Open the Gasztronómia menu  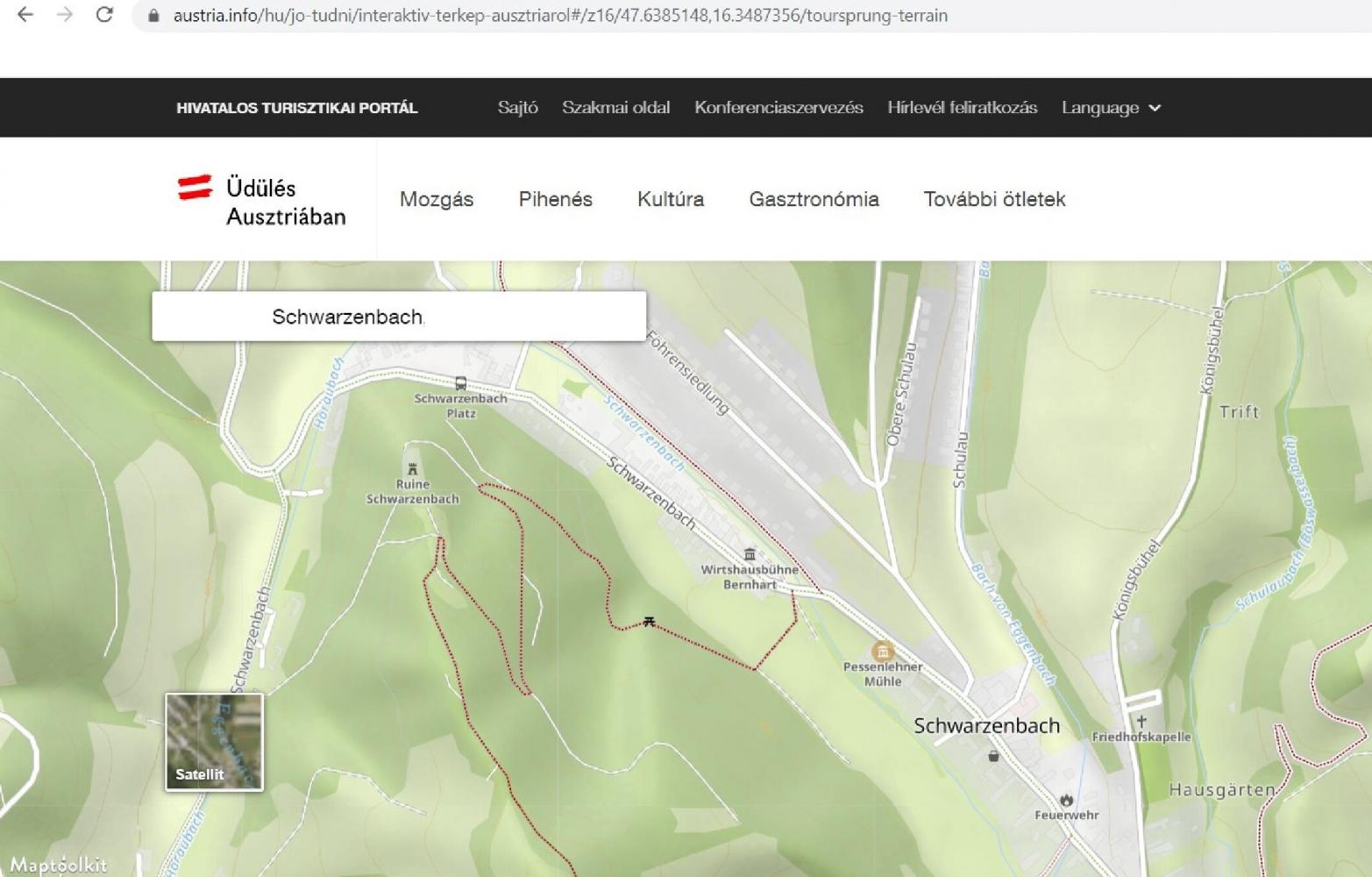[814, 199]
